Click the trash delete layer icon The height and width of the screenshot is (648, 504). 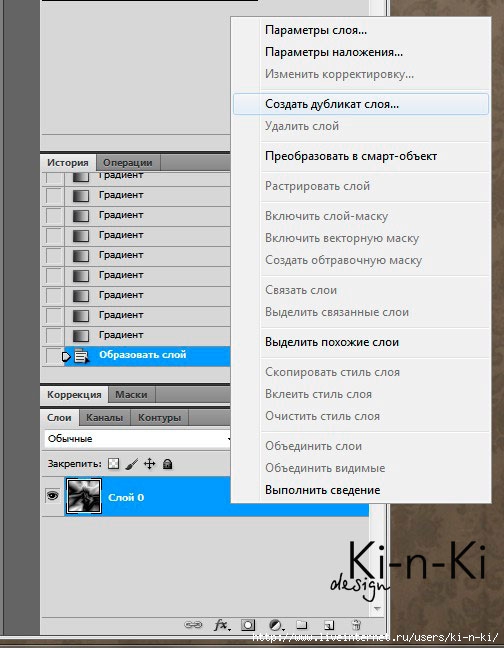[356, 624]
